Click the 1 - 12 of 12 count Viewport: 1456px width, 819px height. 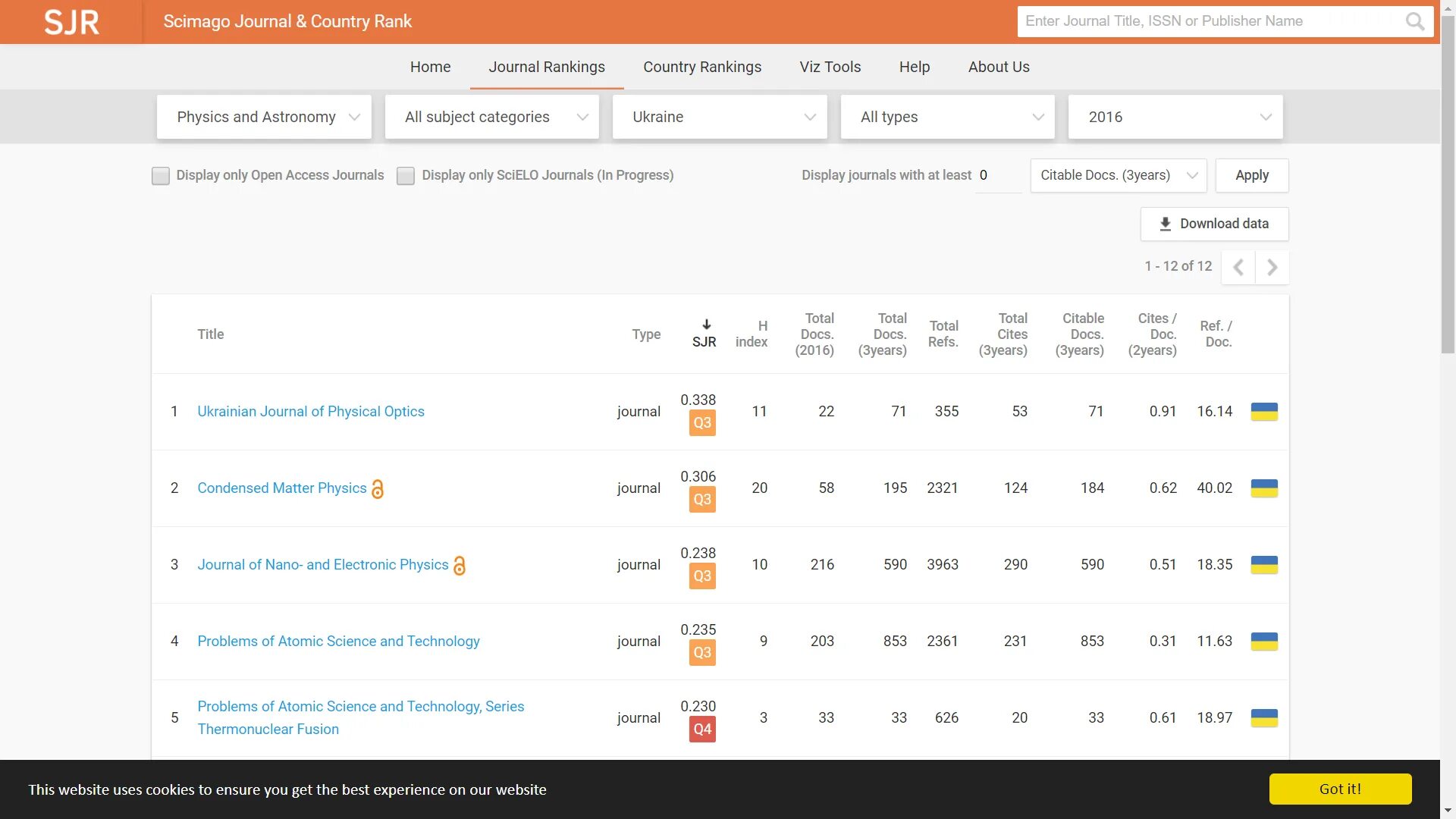click(1178, 266)
